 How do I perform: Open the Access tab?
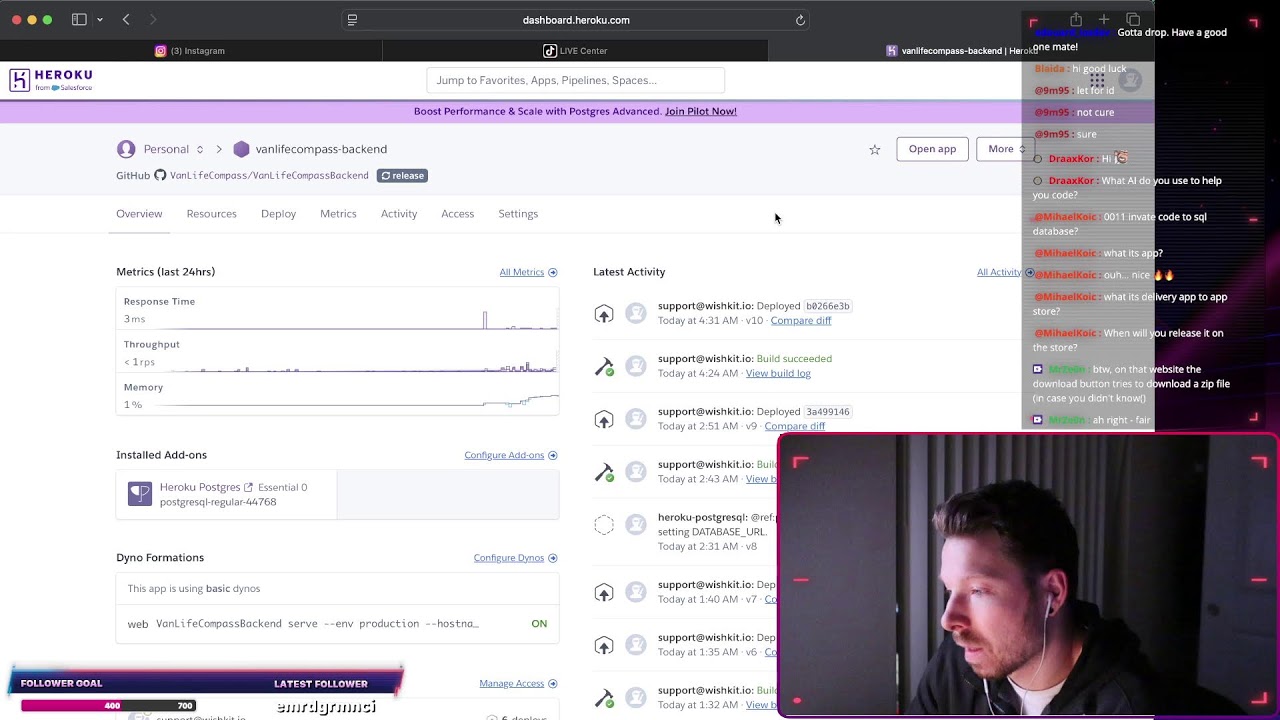click(x=458, y=214)
